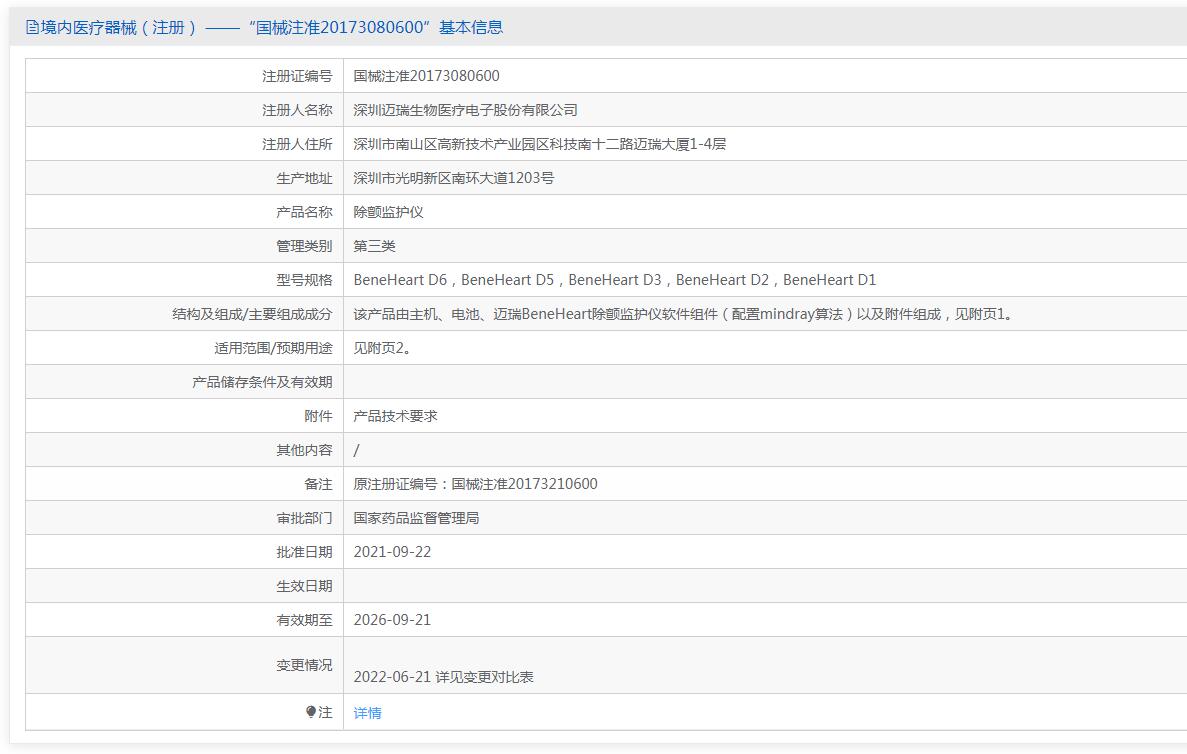Click the label 注册人住所
Viewport: 1187px width, 754px height.
[297, 144]
